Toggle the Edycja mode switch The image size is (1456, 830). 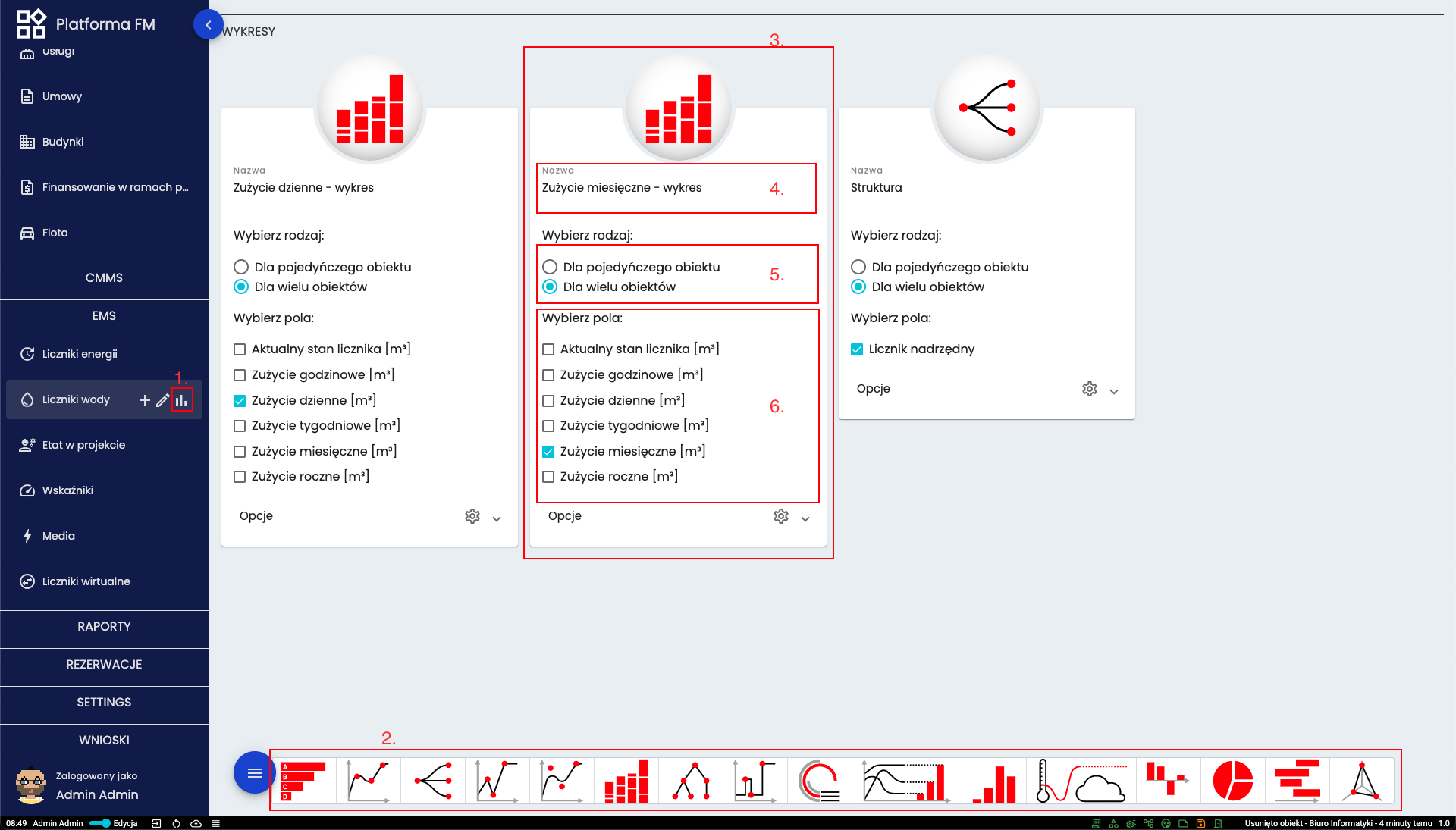coord(100,823)
